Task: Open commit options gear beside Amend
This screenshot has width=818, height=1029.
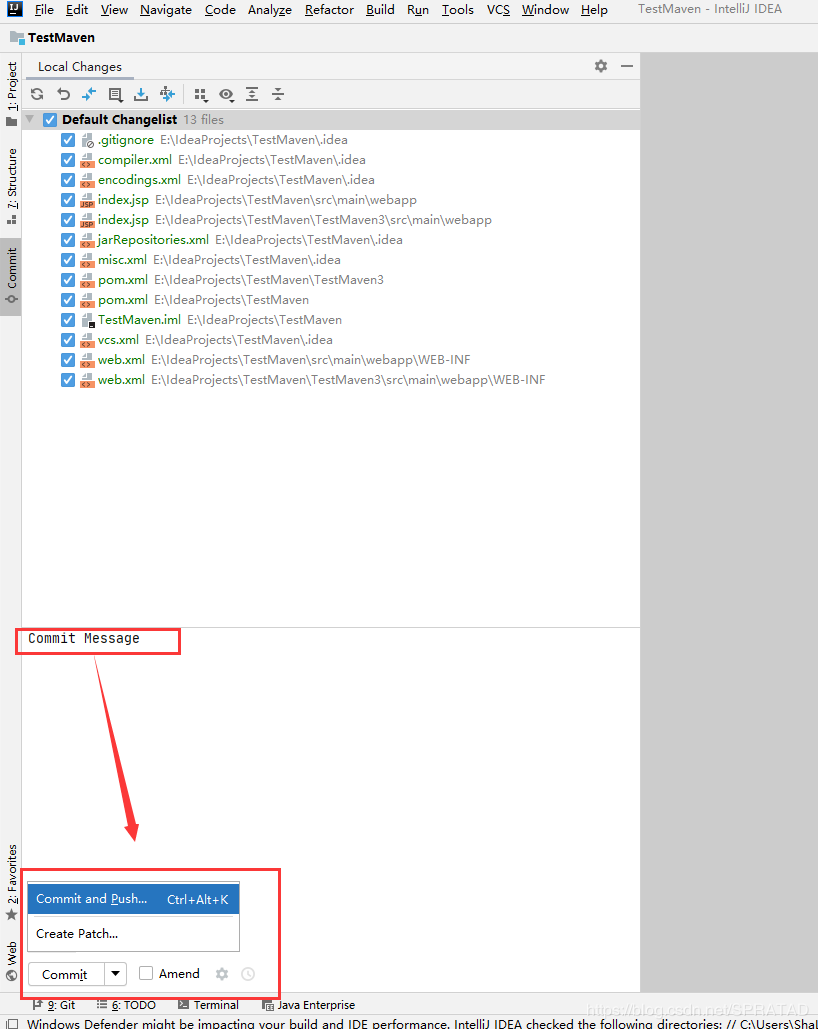Action: [222, 974]
